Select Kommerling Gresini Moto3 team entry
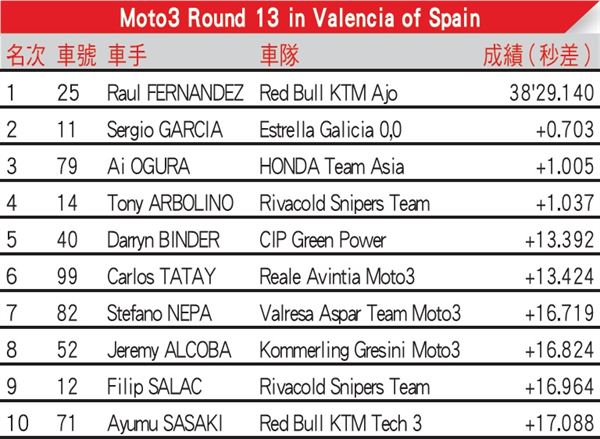The image size is (600, 439). coord(360,350)
